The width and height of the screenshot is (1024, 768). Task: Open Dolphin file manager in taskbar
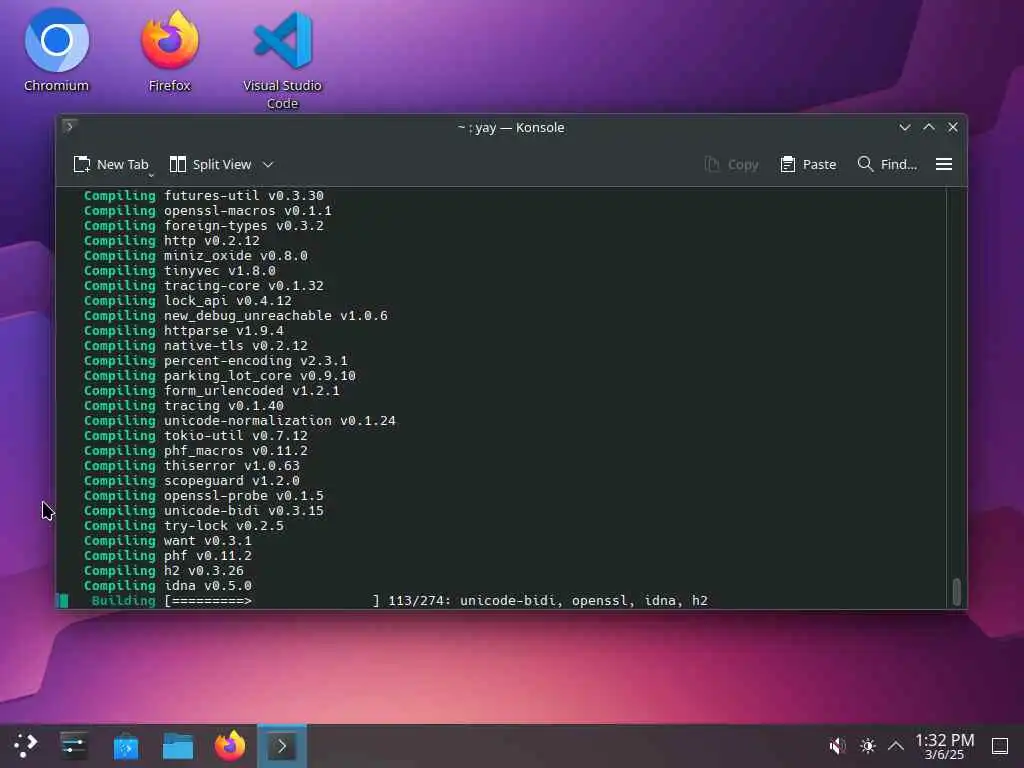[178, 746]
